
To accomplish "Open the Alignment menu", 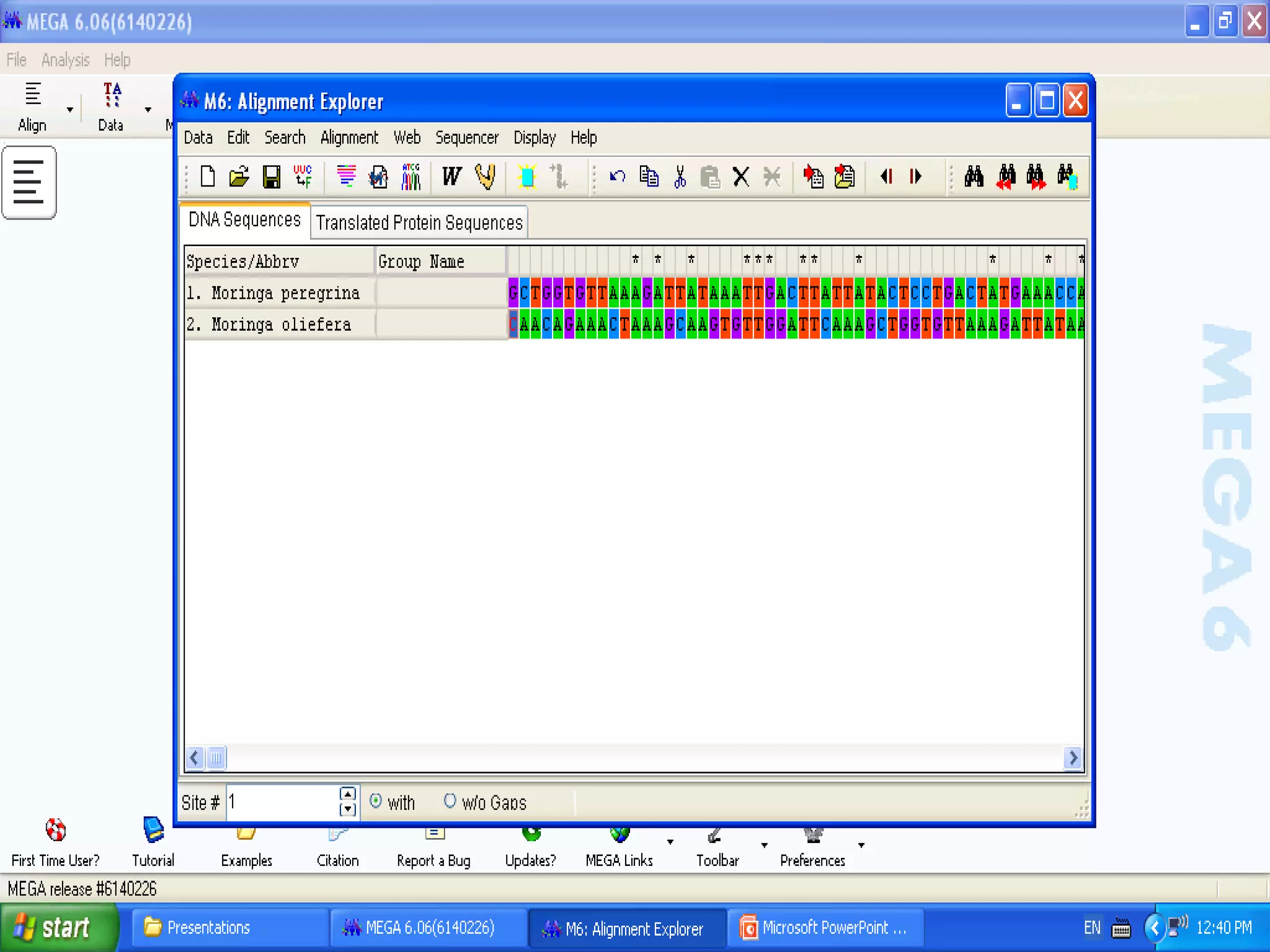I will 349,138.
